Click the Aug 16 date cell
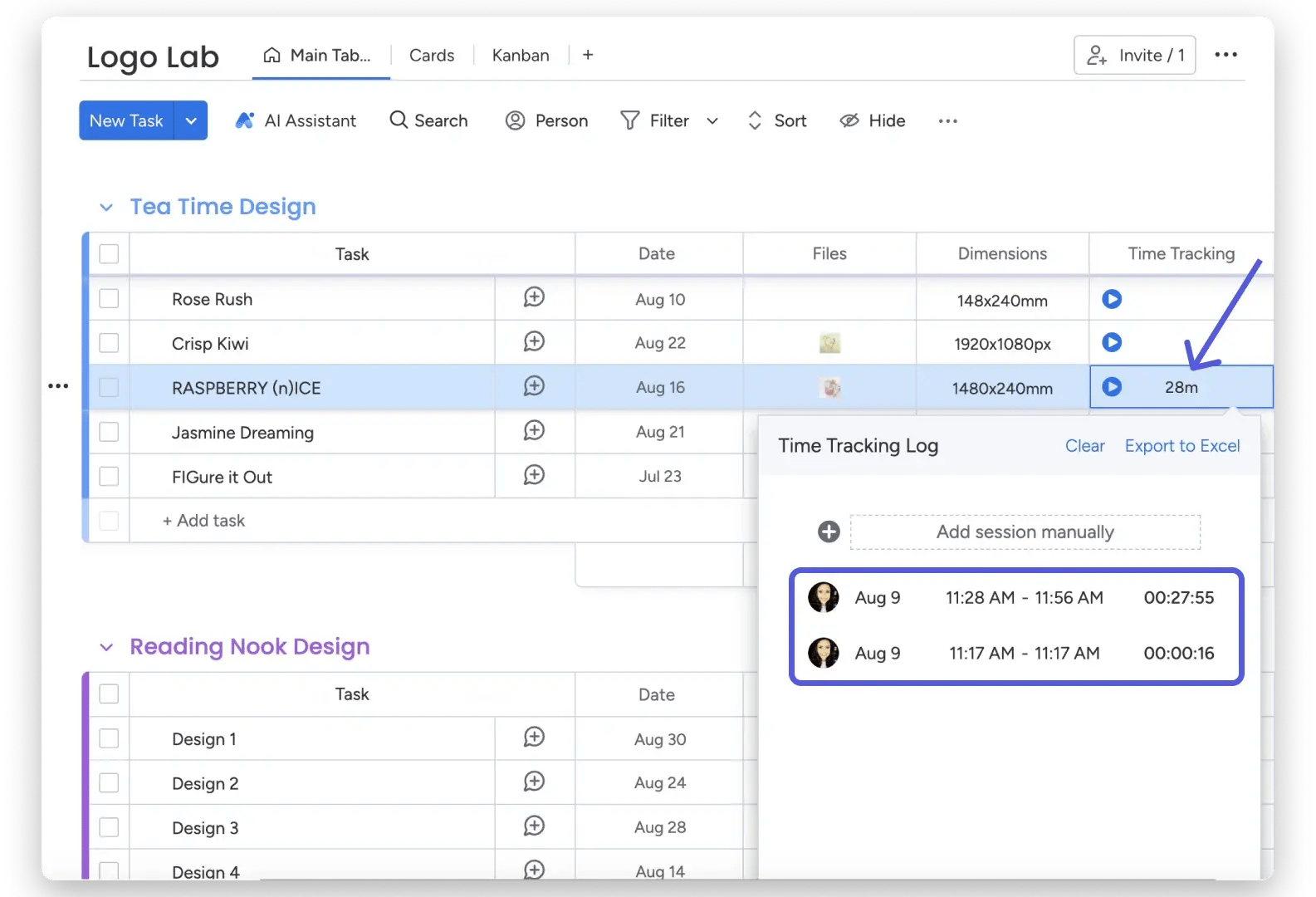 pyautogui.click(x=660, y=387)
